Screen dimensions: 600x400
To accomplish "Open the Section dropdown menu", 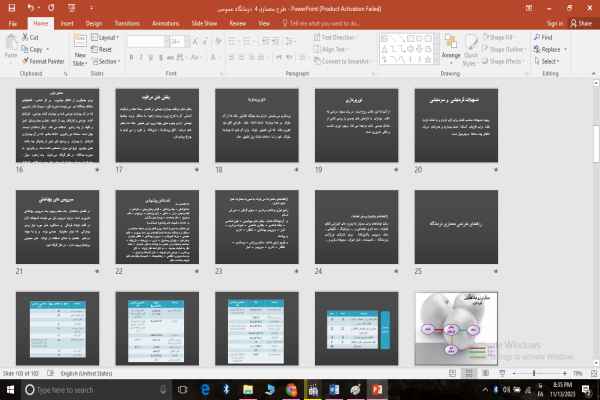I will click(x=108, y=61).
